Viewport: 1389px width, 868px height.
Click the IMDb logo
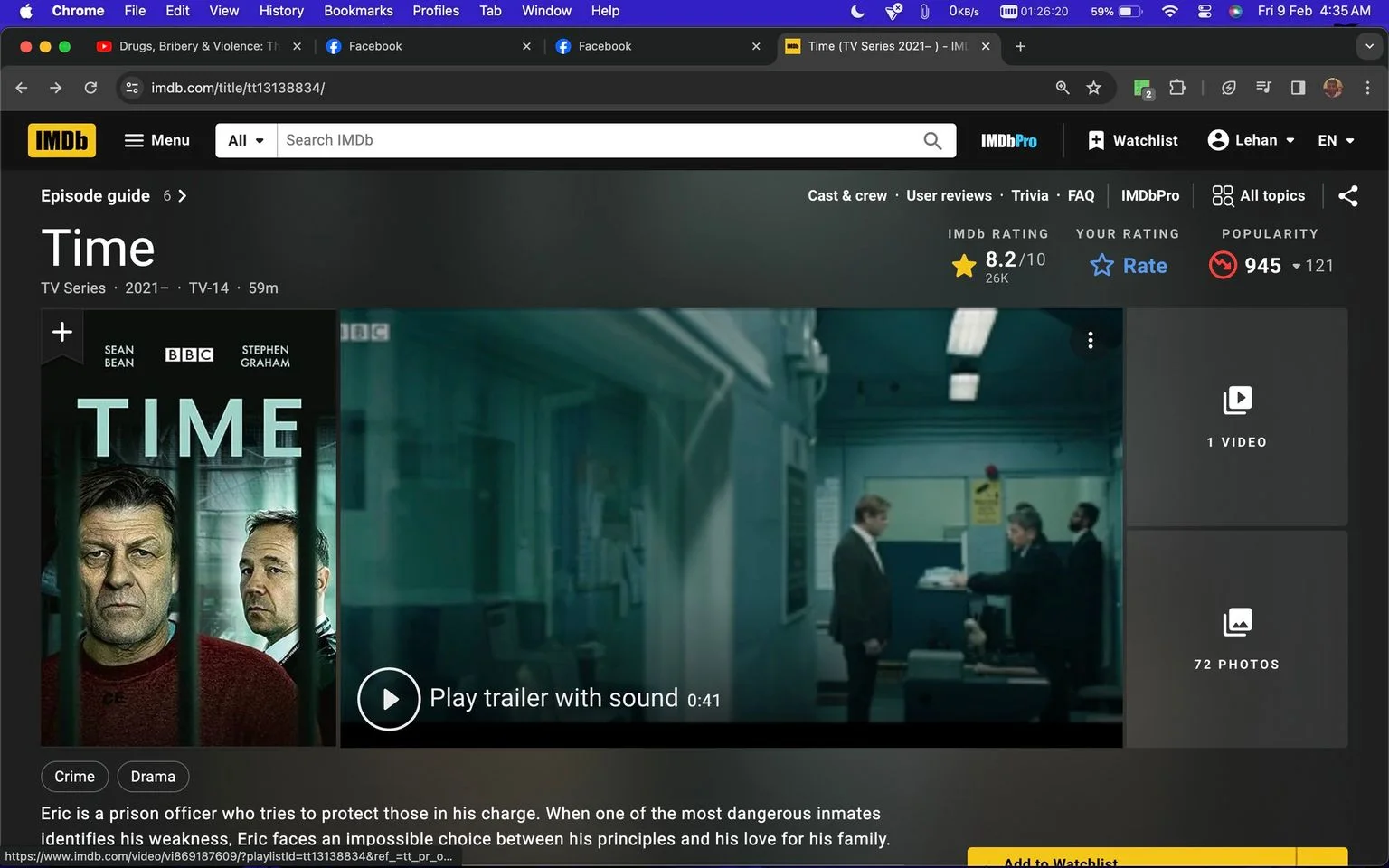(x=61, y=140)
